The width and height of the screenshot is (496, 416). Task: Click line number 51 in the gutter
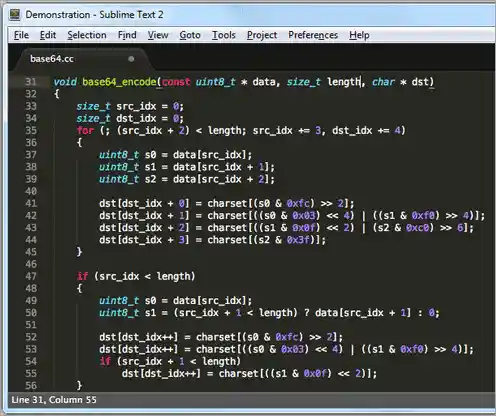(x=31, y=325)
